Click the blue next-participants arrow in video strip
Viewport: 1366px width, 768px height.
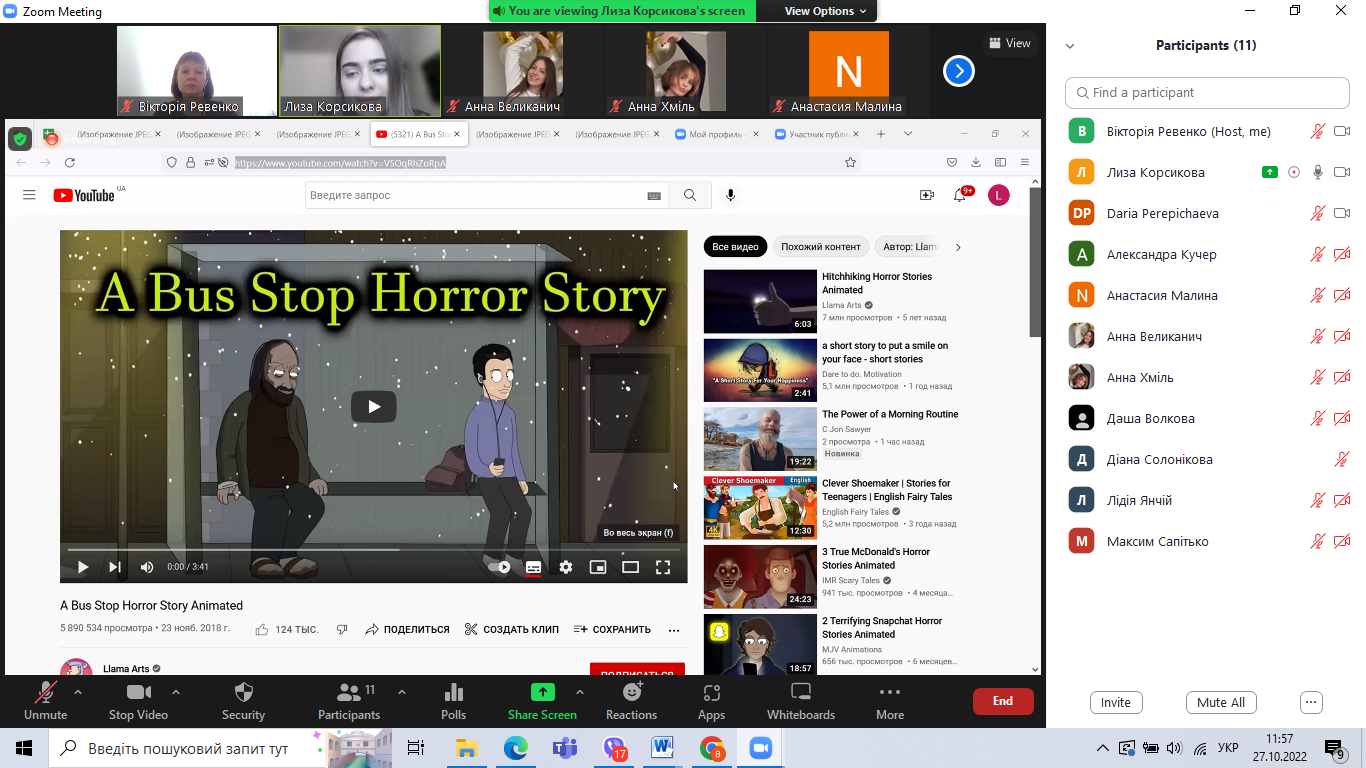pyautogui.click(x=958, y=71)
